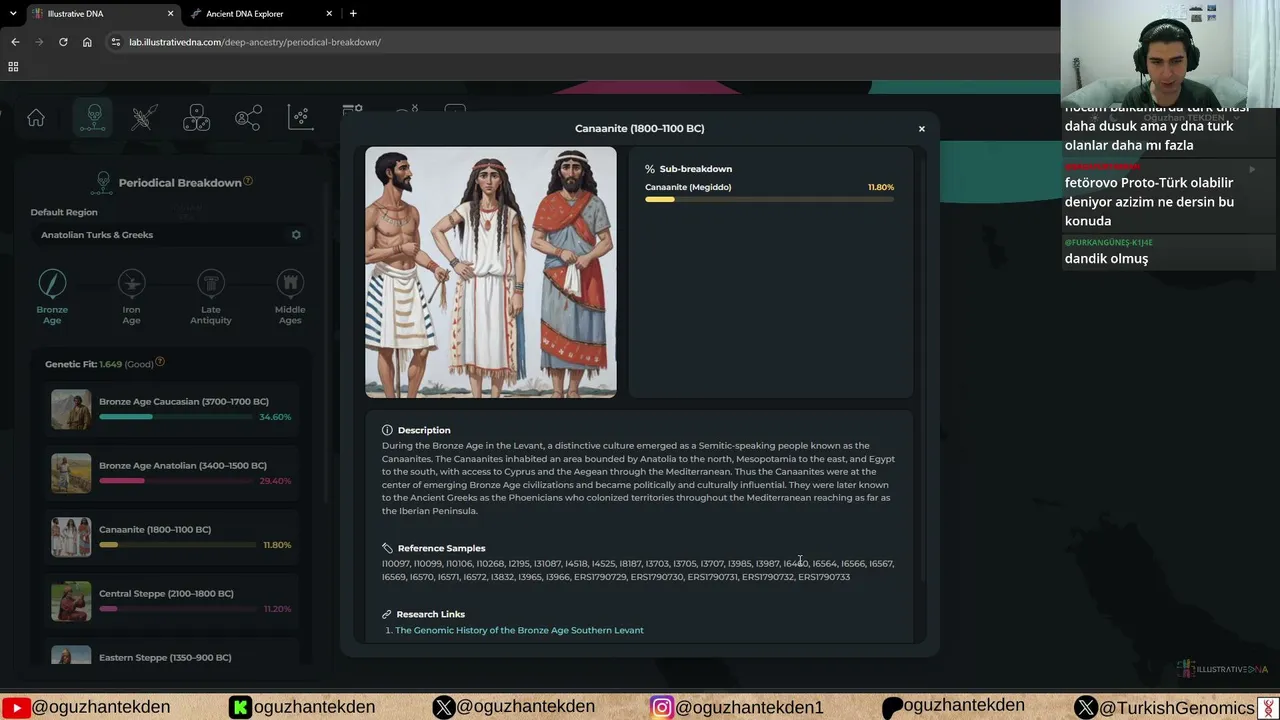The image size is (1280, 720).
Task: Open the home icon in app toolbar
Action: 36,118
